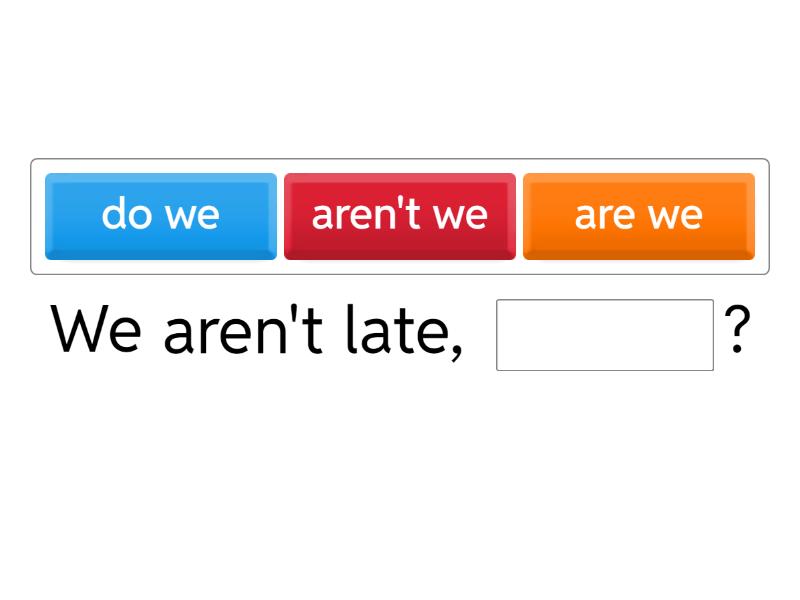
Task: Click the "do we" answer tile
Action: (x=161, y=216)
